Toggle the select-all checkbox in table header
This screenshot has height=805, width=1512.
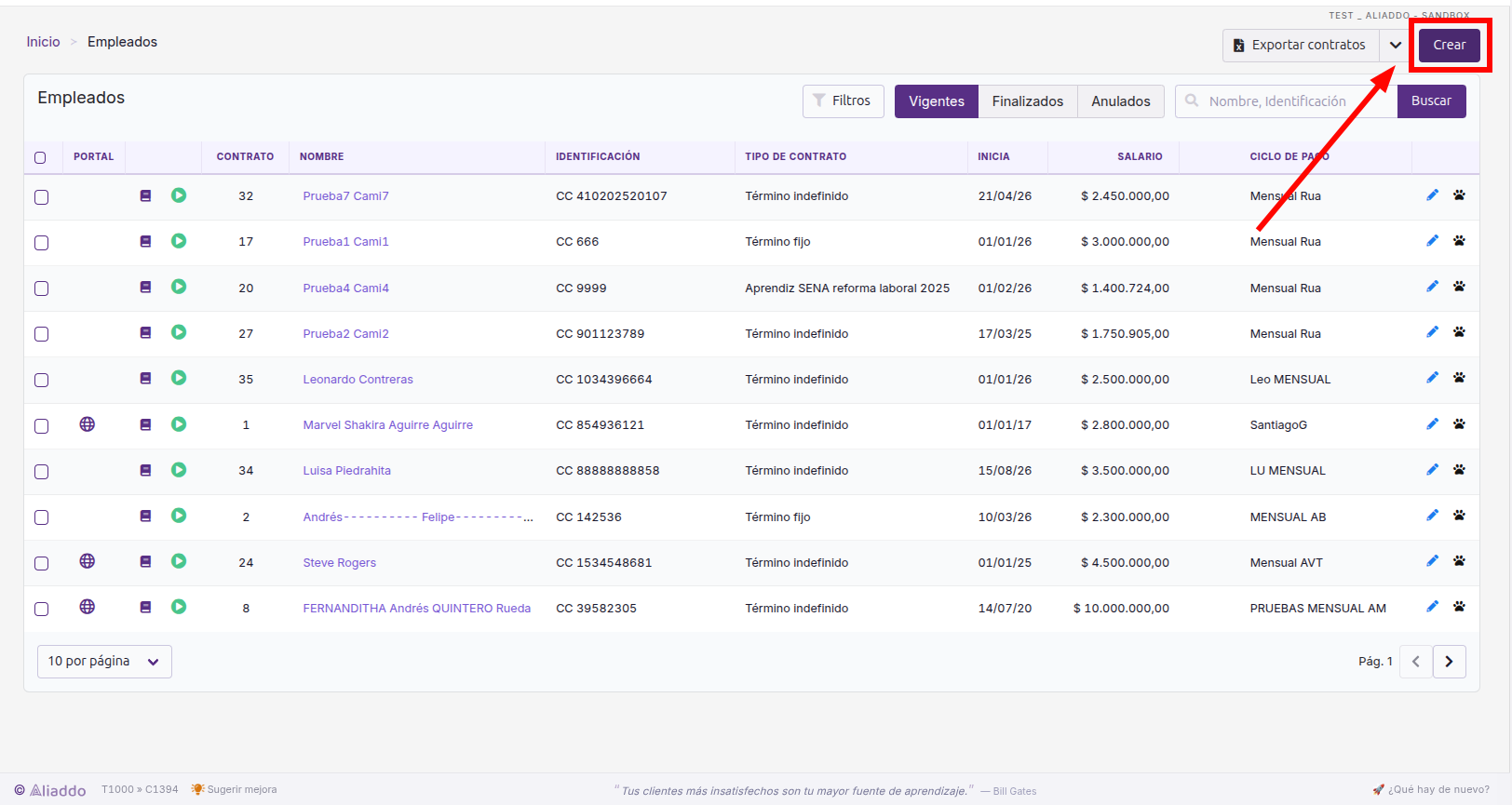pyautogui.click(x=40, y=157)
